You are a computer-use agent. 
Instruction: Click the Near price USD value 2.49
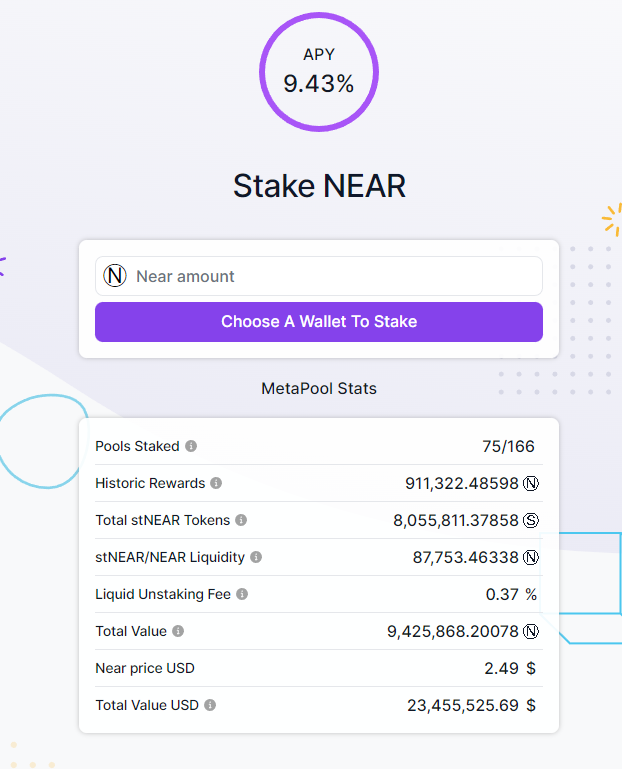point(501,668)
